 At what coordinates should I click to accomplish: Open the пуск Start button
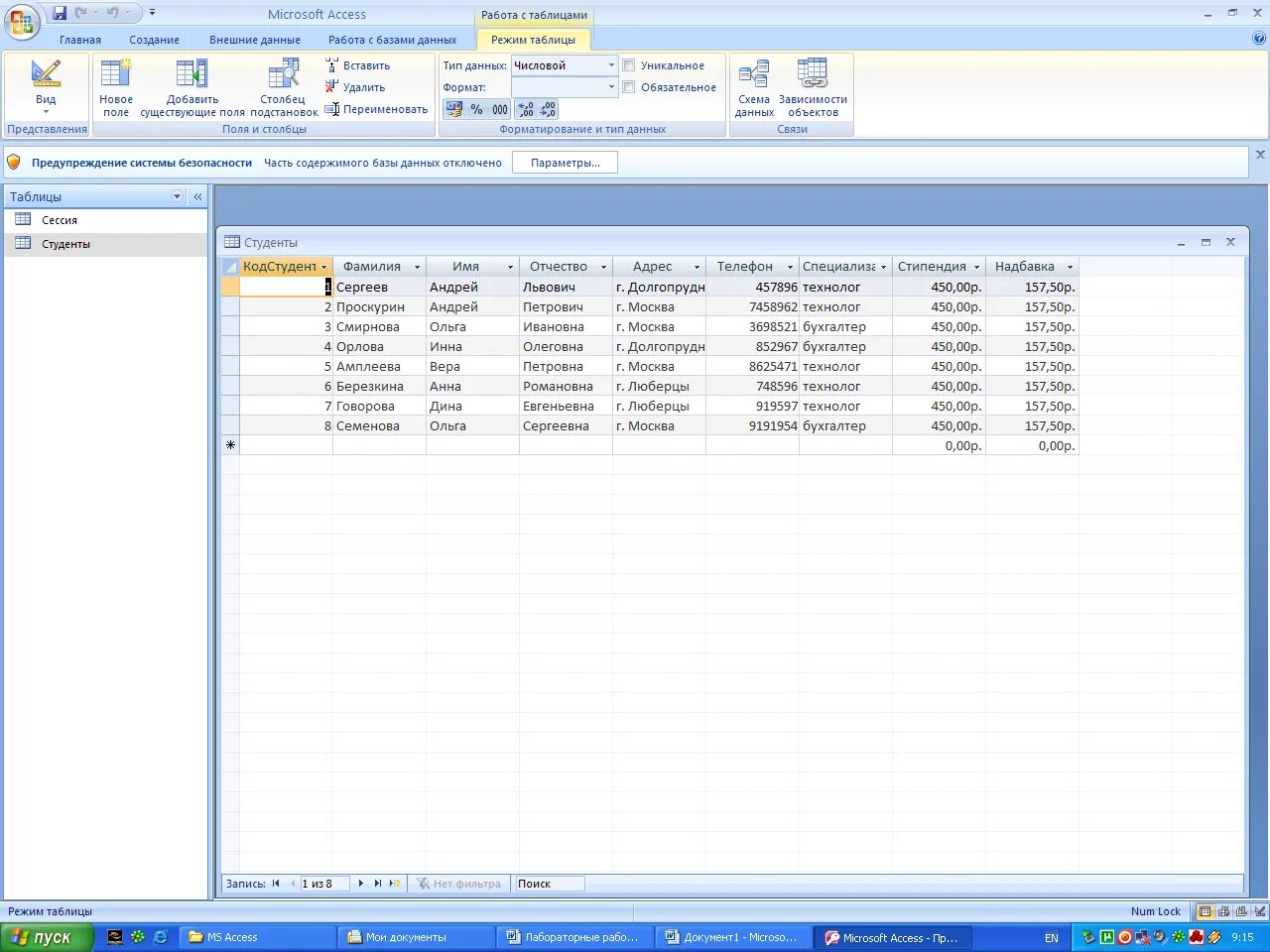point(47,937)
